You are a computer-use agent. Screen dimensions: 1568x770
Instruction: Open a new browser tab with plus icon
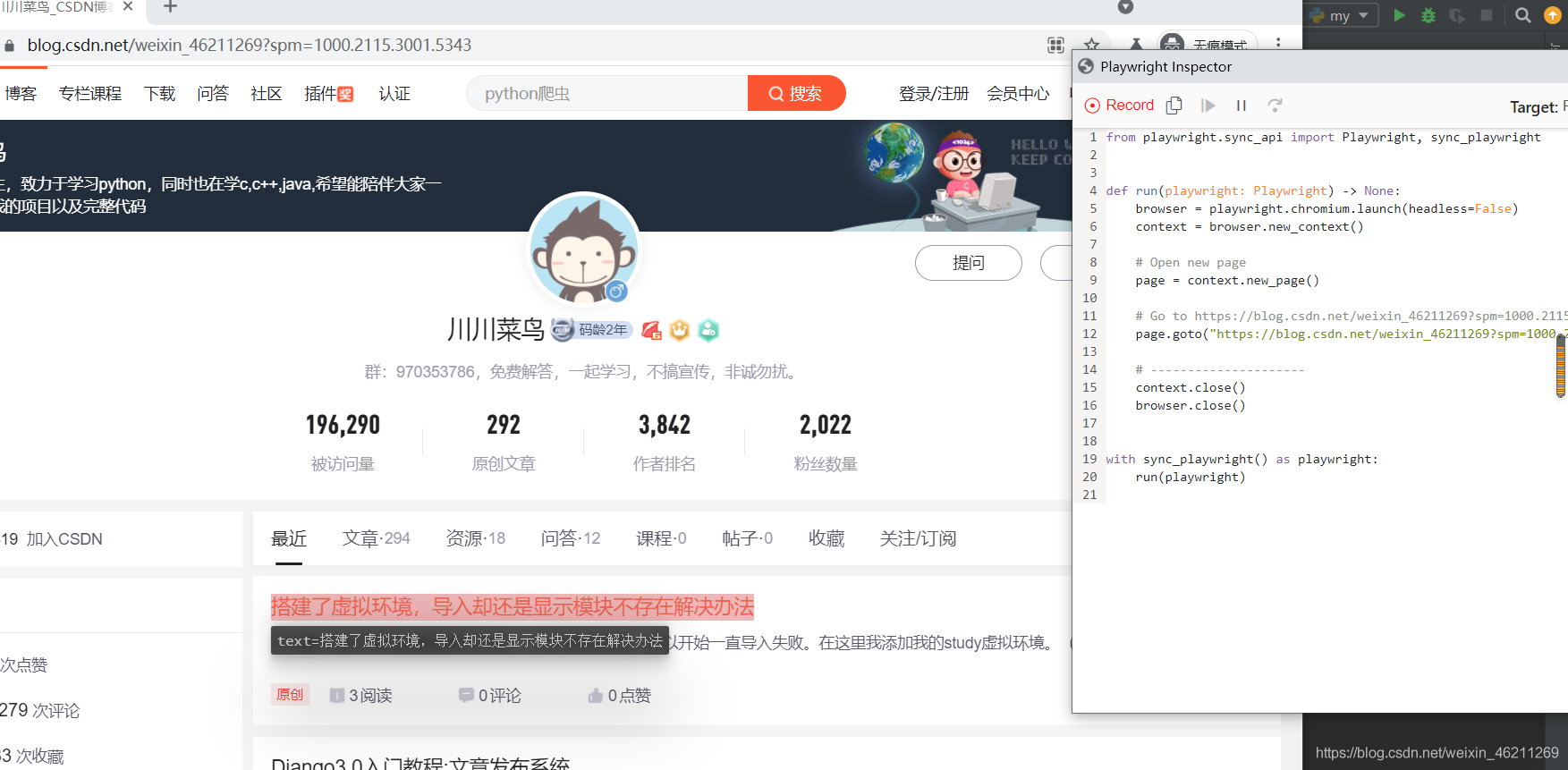170,6
